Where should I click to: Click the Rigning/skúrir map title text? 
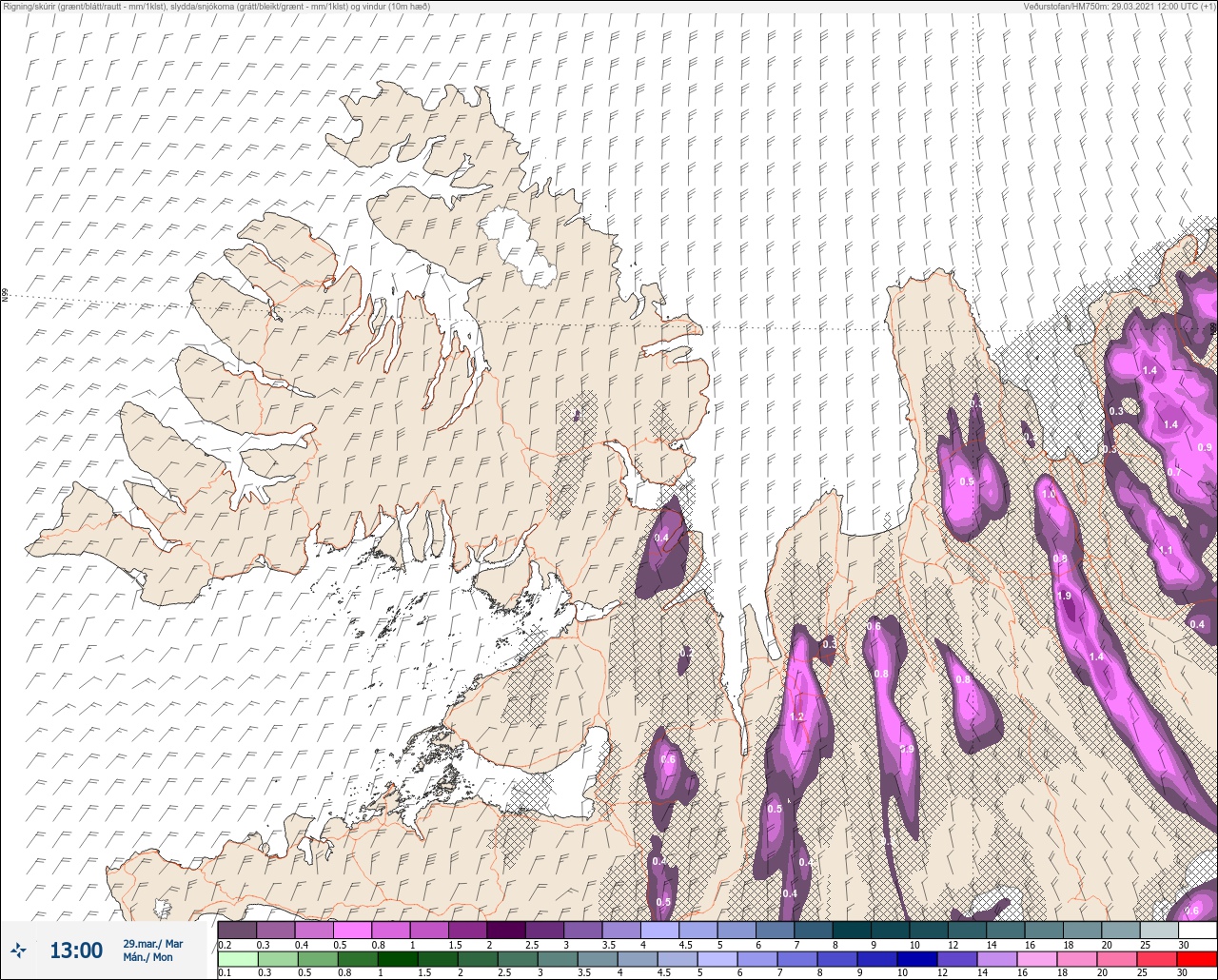point(216,7)
